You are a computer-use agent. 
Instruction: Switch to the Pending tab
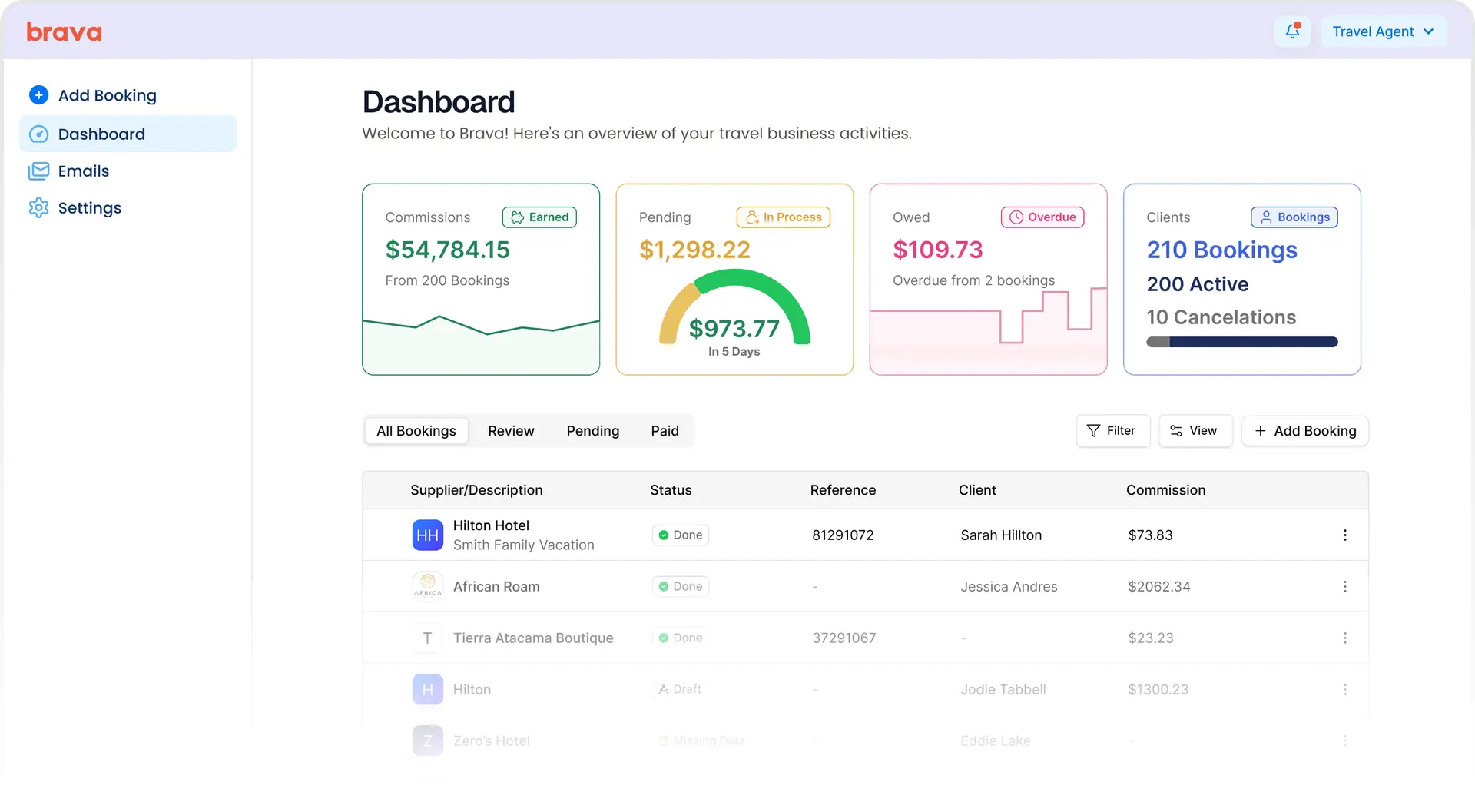(x=592, y=431)
